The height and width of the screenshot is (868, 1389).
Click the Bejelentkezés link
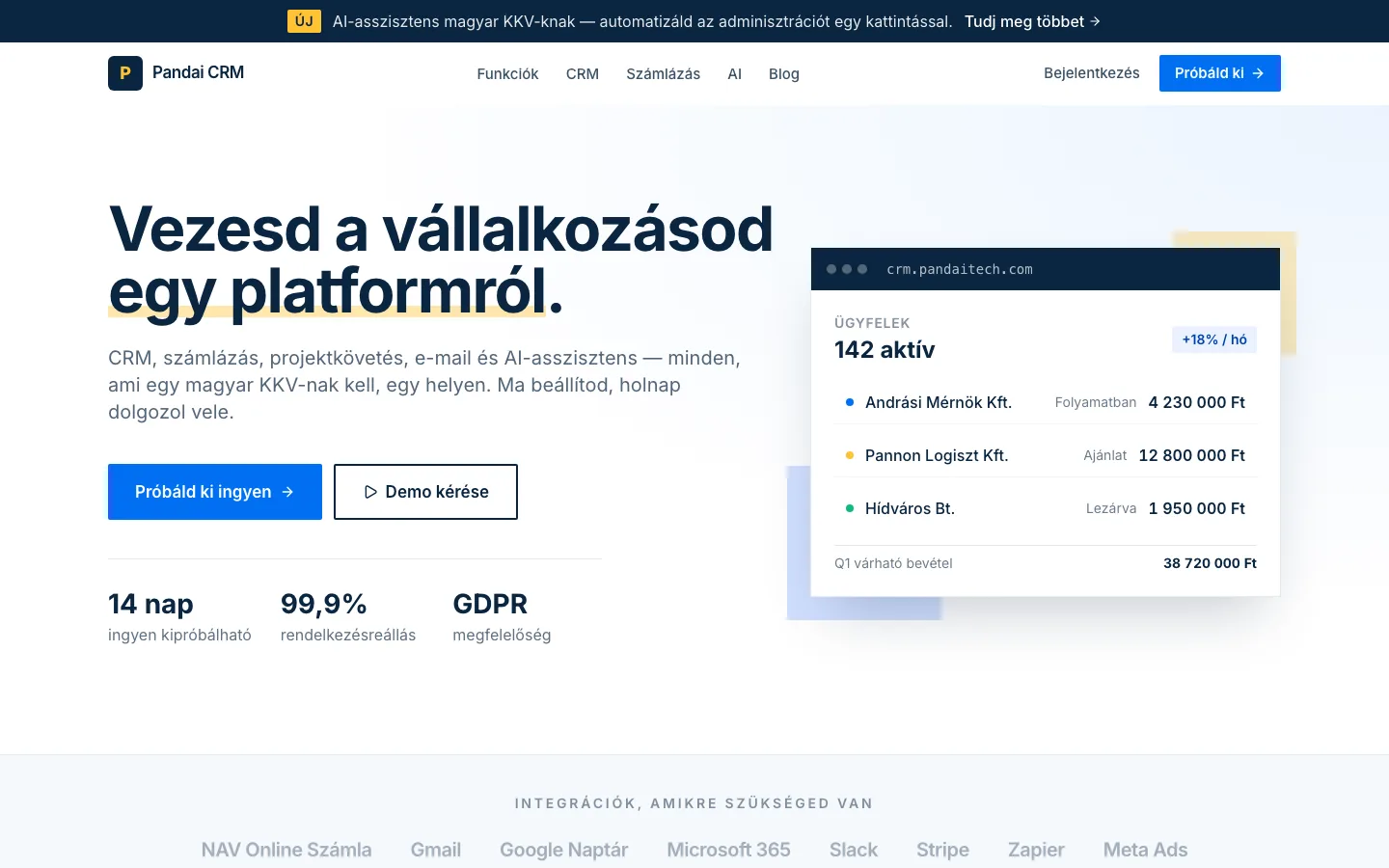1092,73
